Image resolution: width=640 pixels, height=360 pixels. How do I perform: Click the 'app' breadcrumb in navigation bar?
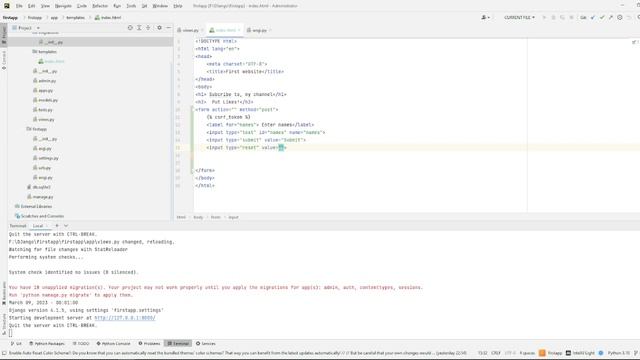click(54, 18)
